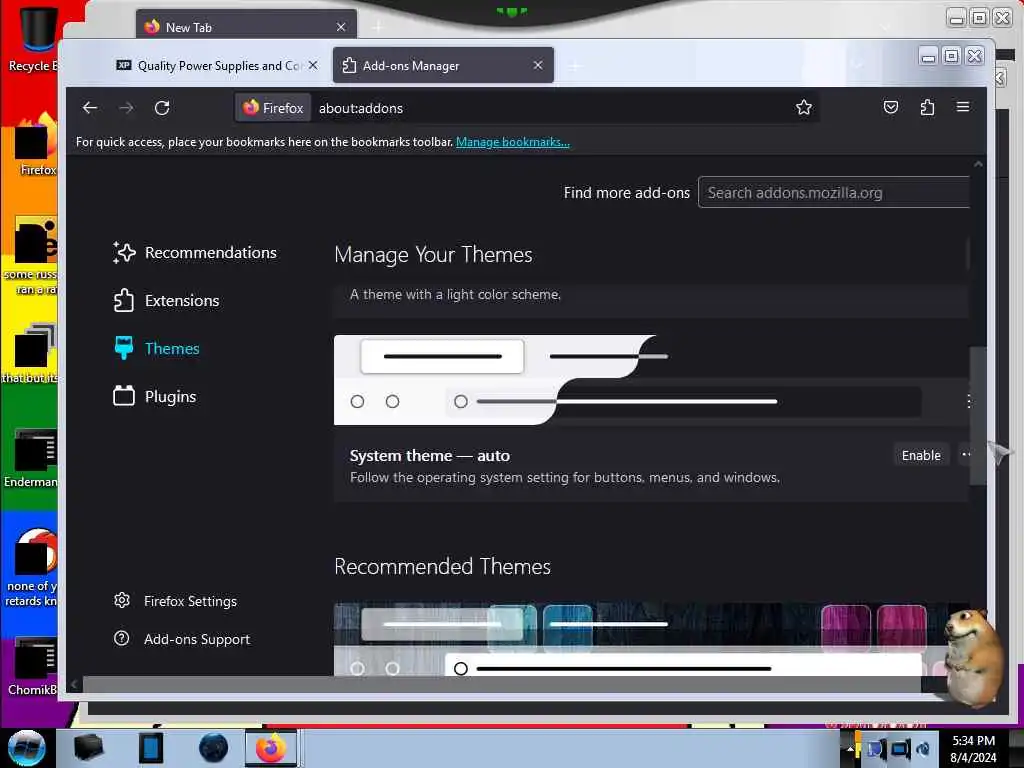Open the Enderman desktop icon

(x=33, y=458)
